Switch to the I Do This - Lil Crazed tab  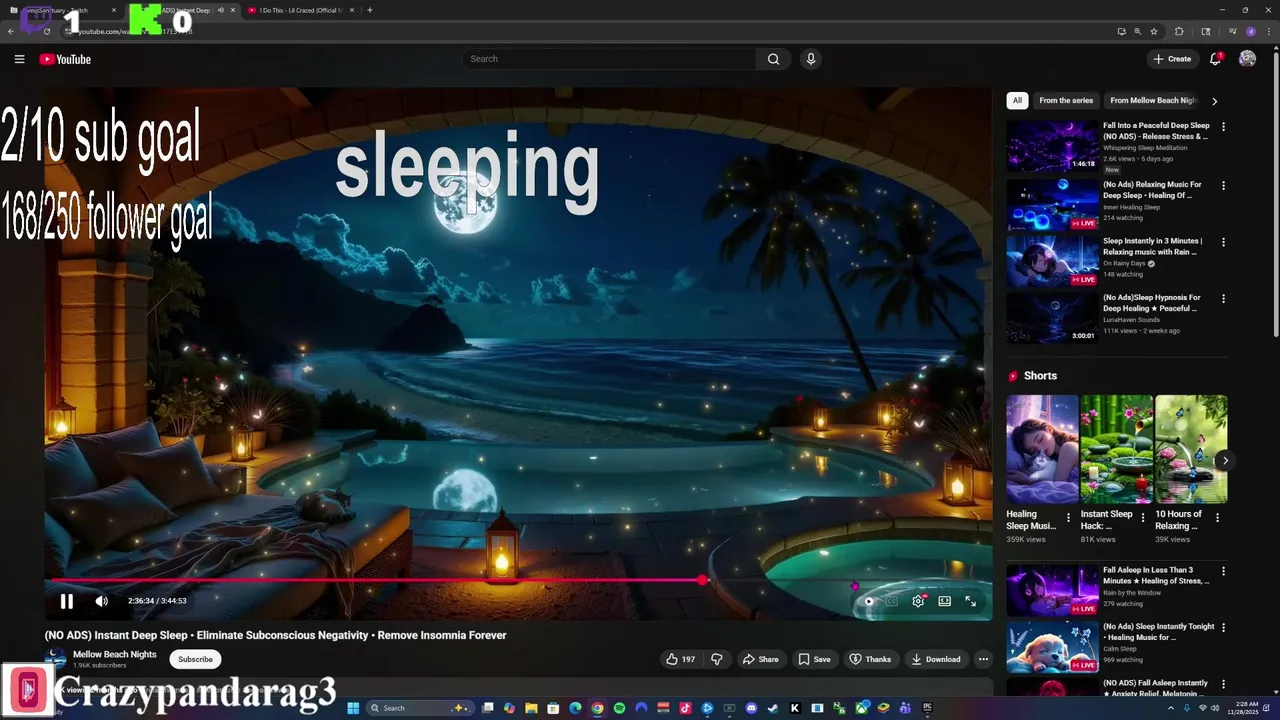pyautogui.click(x=302, y=10)
